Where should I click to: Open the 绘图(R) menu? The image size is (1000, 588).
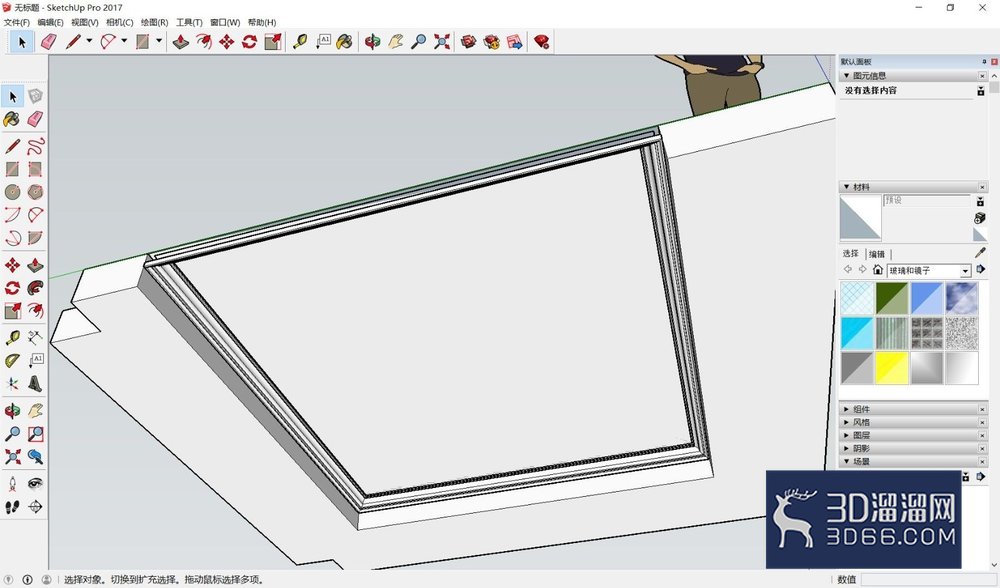coord(154,22)
